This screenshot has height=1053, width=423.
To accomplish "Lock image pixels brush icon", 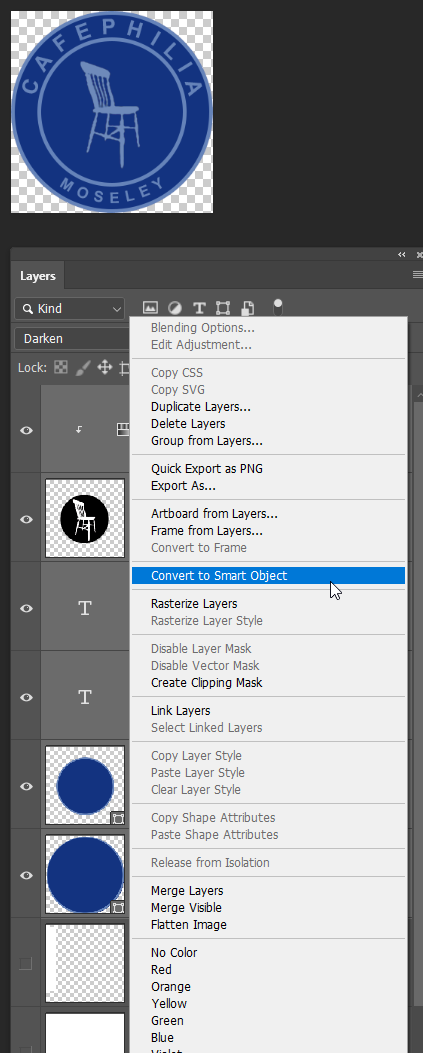I will (x=83, y=367).
